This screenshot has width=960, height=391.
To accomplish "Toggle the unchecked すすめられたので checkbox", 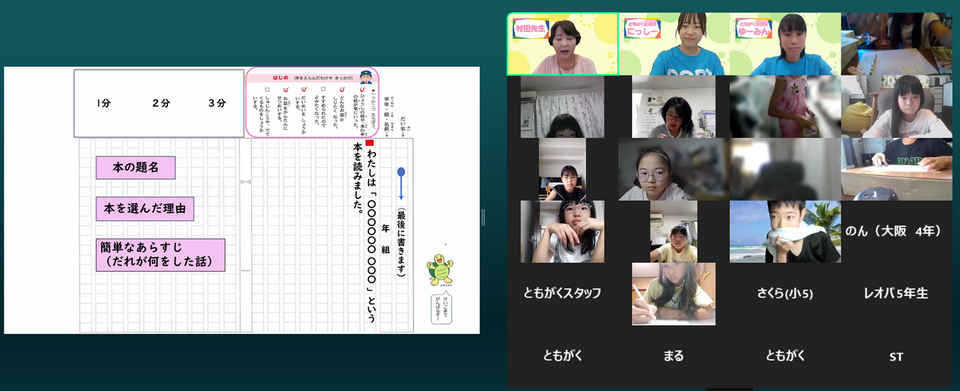I will (x=323, y=89).
